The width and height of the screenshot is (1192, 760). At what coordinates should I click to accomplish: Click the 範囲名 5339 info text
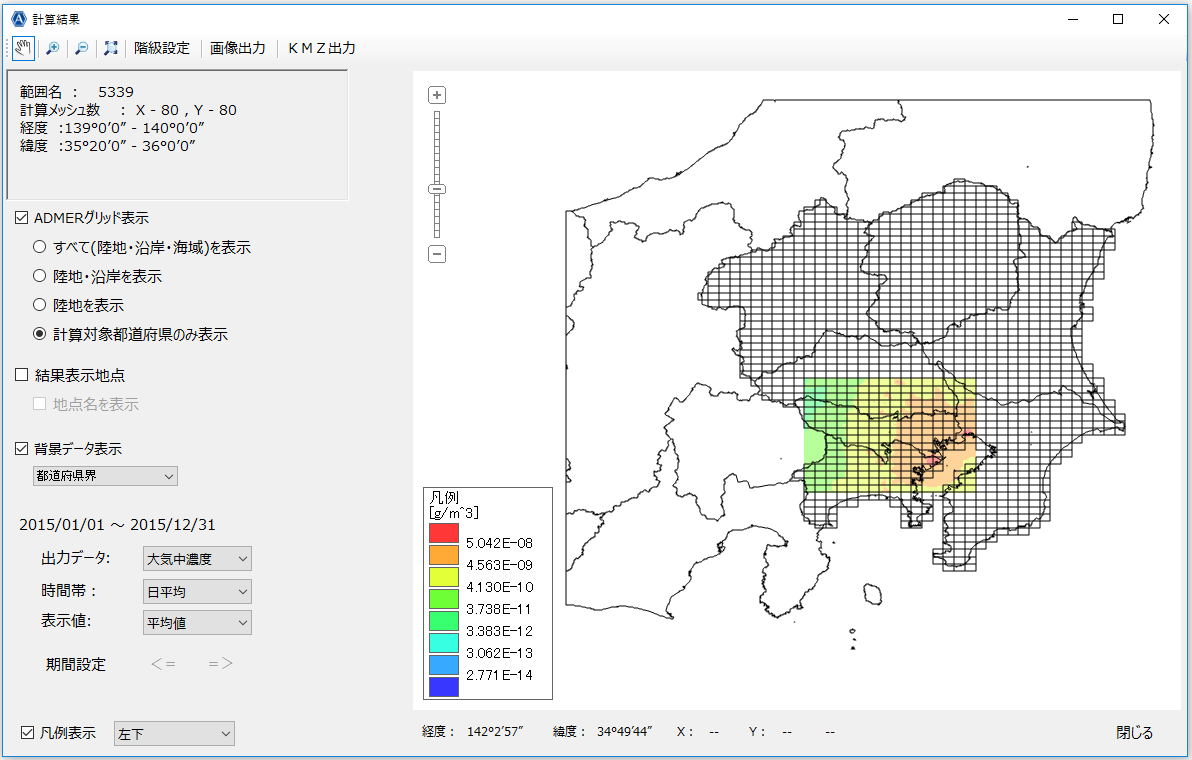[x=77, y=92]
